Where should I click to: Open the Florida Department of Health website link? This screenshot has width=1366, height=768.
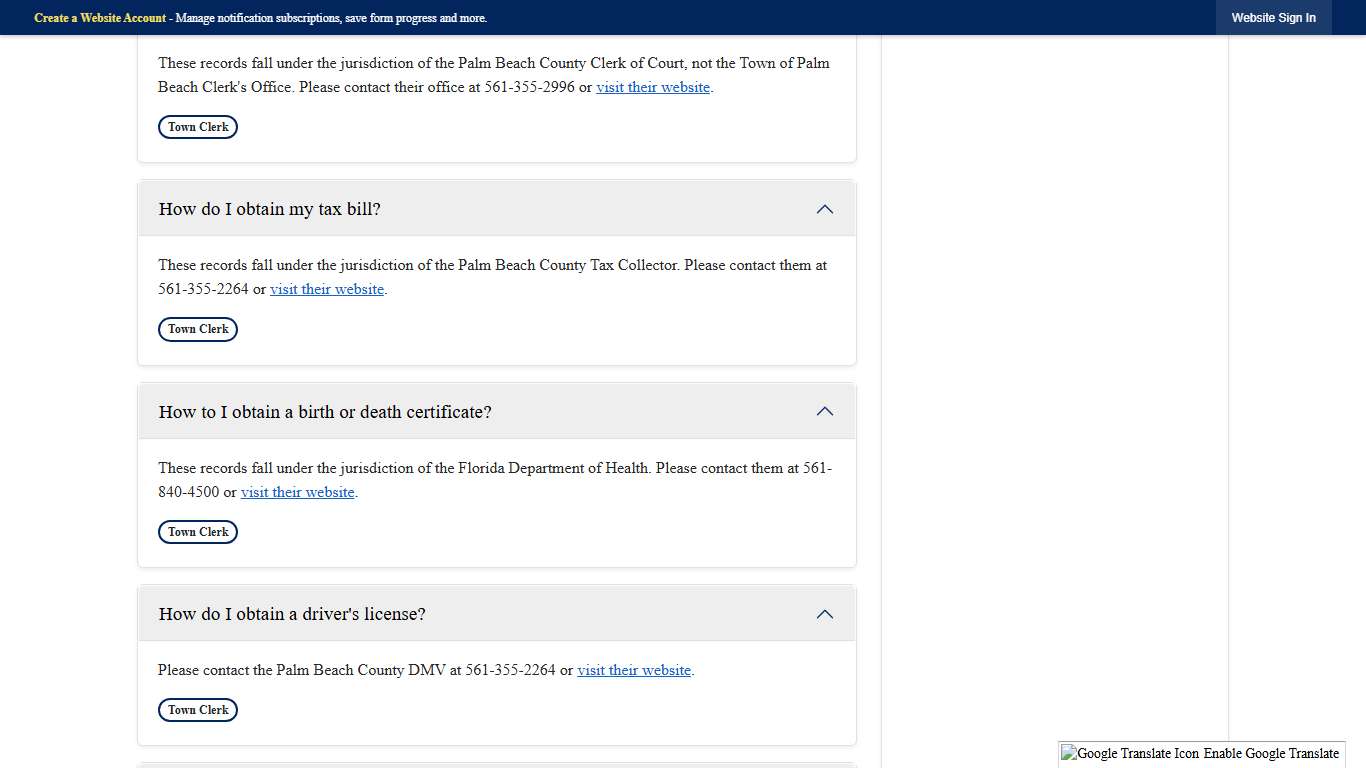point(297,492)
